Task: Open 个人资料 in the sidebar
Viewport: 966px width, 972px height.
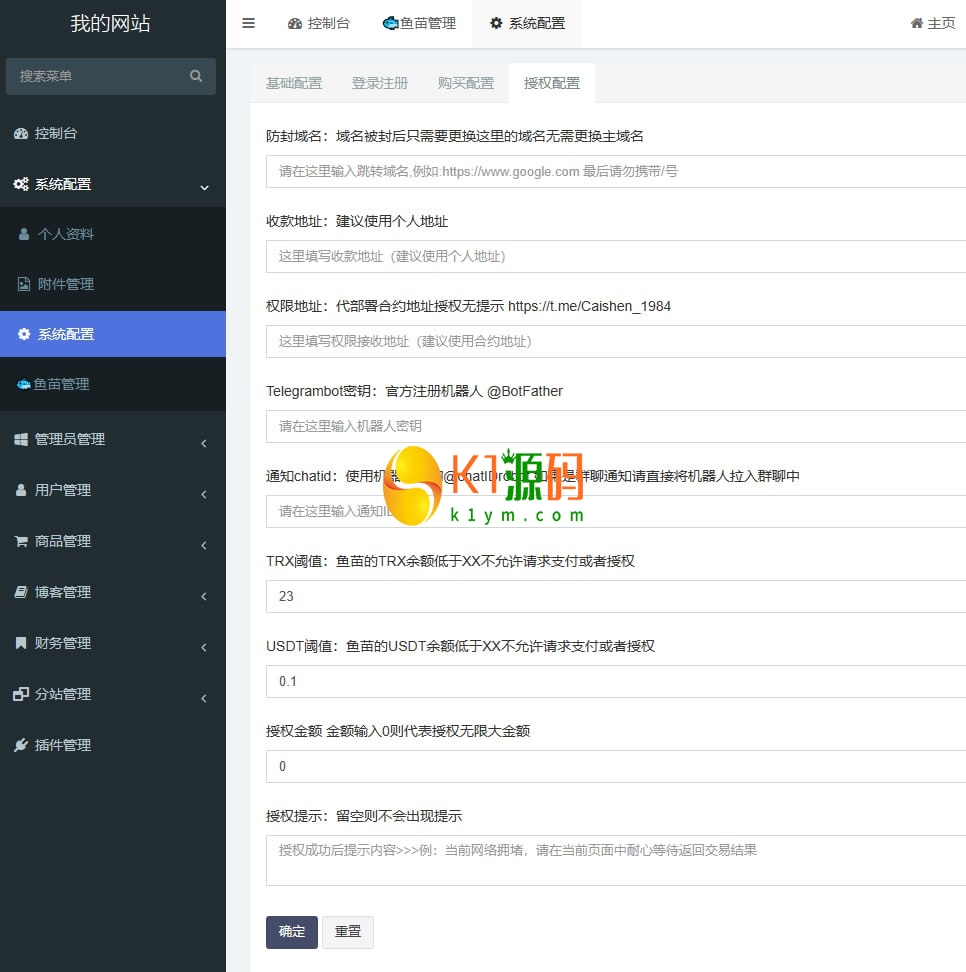Action: point(113,234)
